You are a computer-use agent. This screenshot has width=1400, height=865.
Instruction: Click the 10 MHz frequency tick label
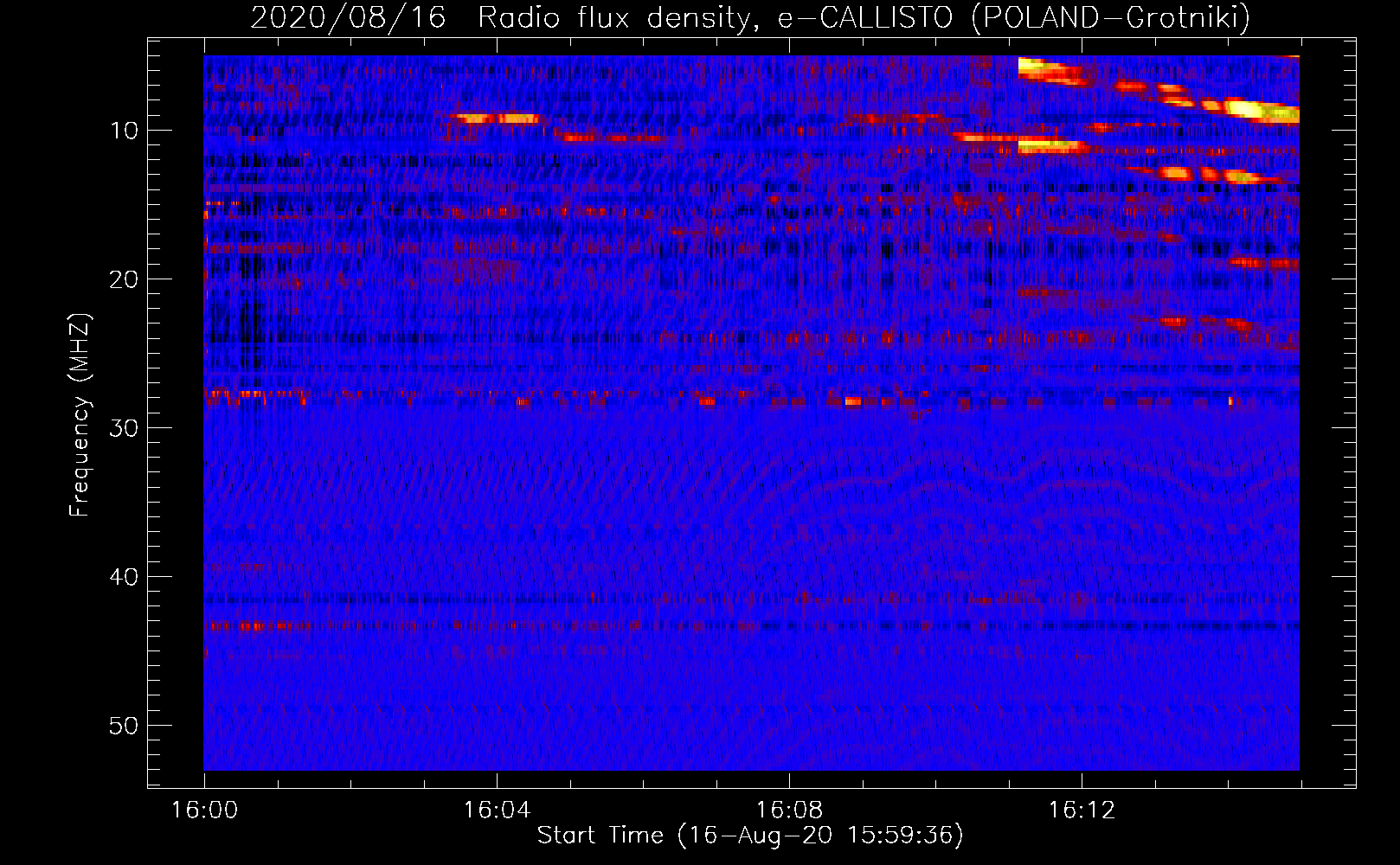(x=124, y=131)
